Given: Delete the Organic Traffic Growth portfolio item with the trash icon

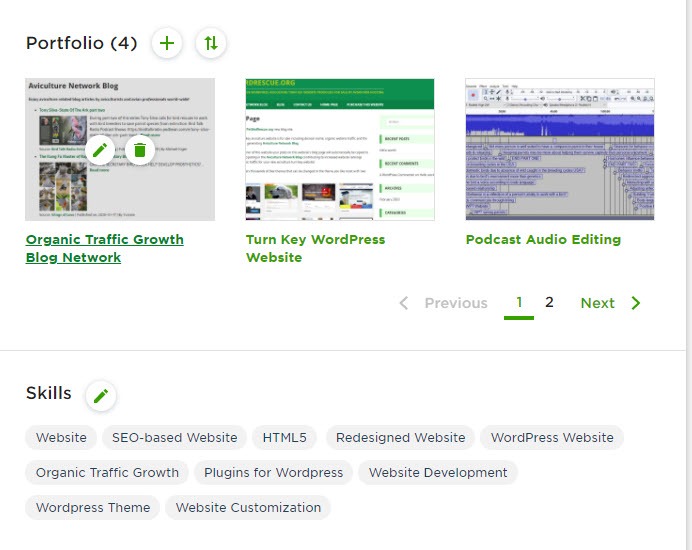Looking at the screenshot, I should point(140,150).
